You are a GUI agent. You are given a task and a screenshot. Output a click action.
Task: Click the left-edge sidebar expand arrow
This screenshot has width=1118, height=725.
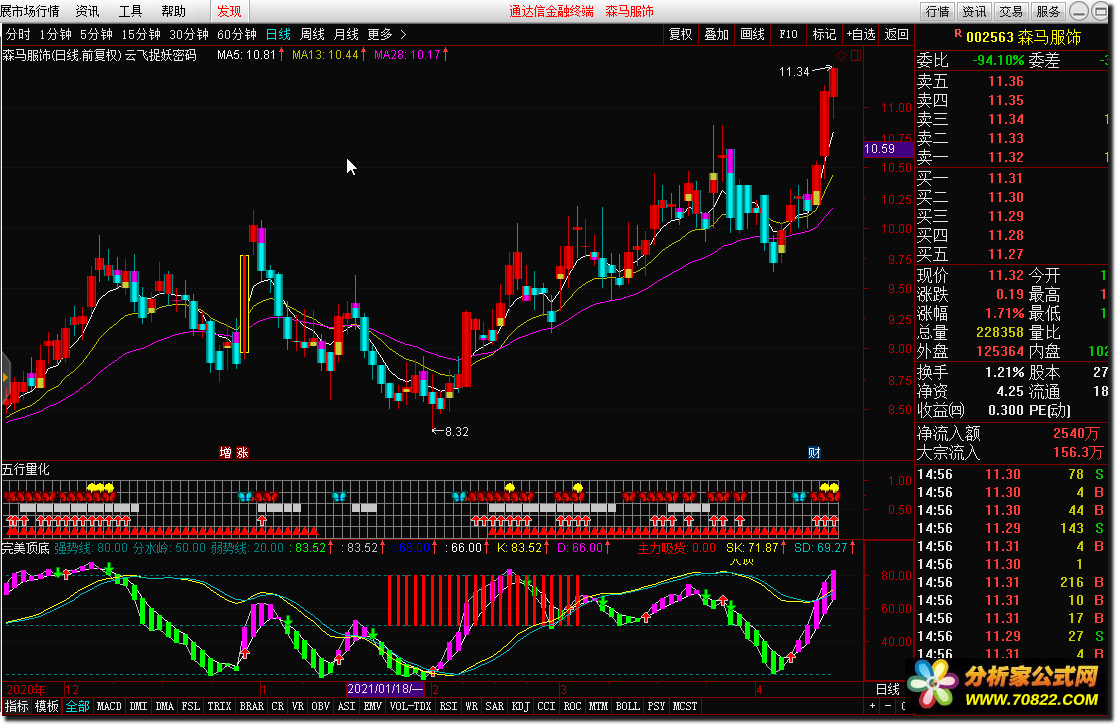click(5, 378)
